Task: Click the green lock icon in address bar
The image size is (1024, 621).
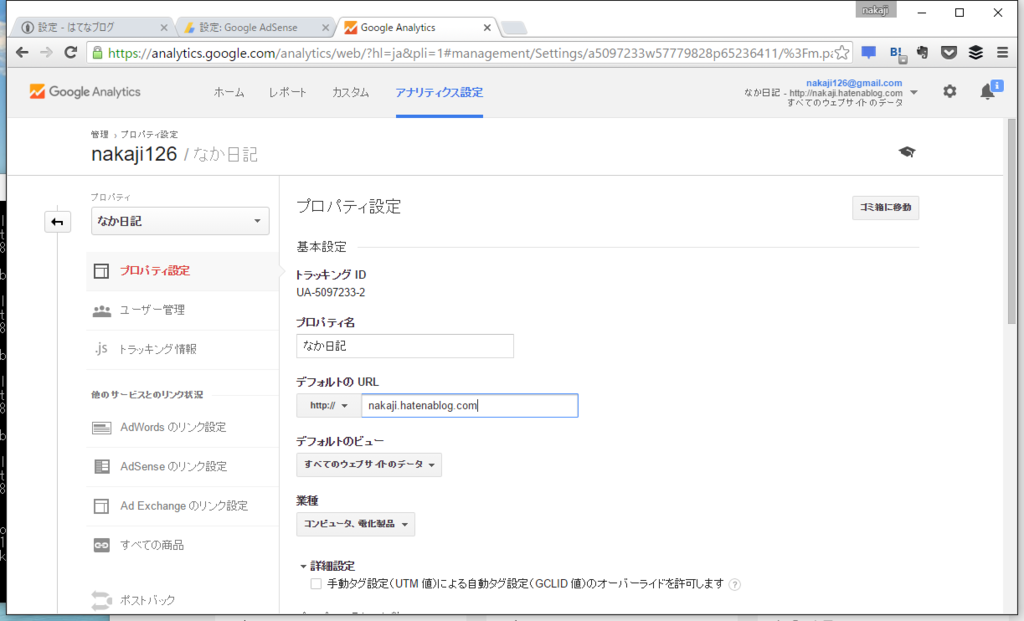Action: click(x=97, y=53)
